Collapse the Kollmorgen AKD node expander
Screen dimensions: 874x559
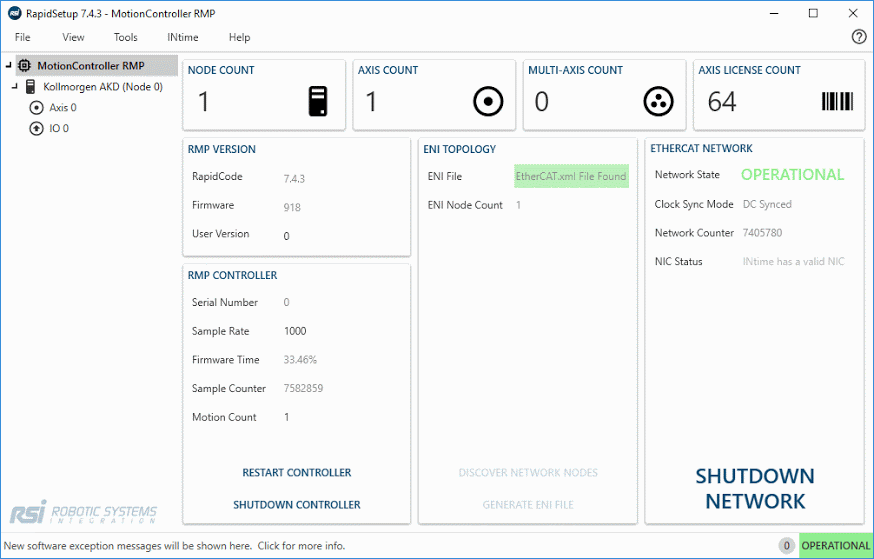[16, 87]
